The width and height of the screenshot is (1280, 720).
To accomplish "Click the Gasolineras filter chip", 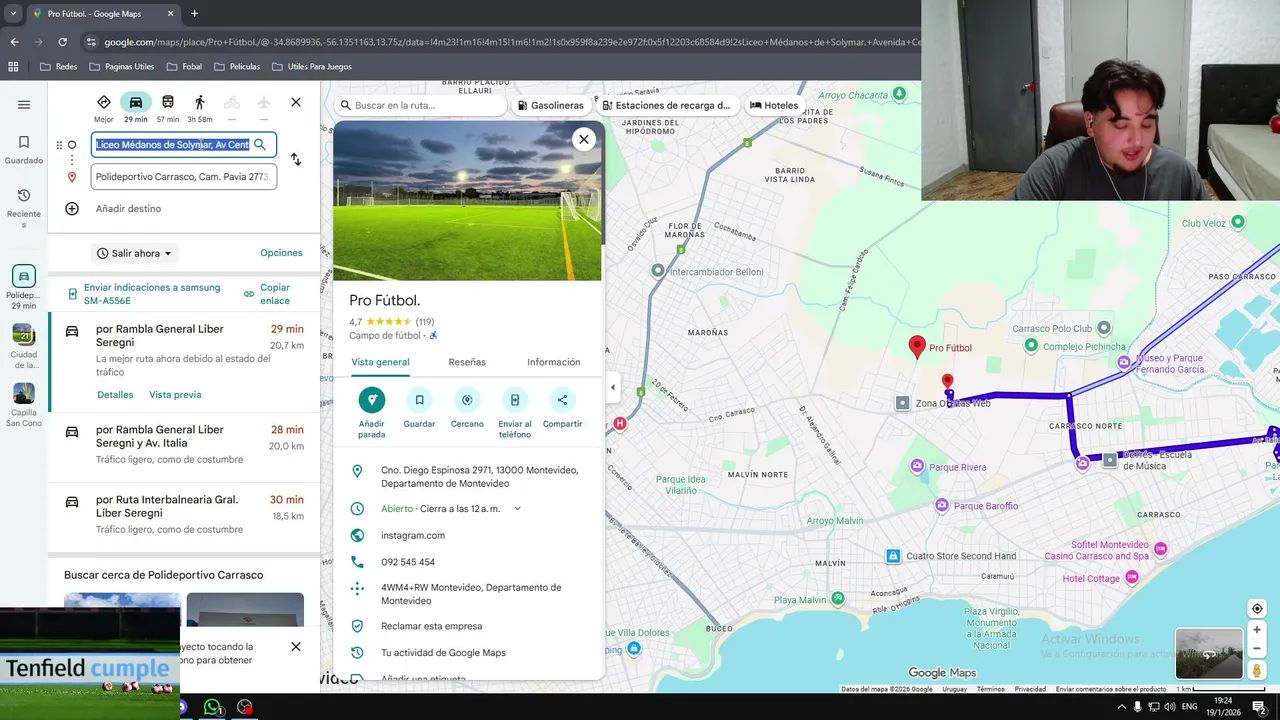I will click(x=551, y=105).
